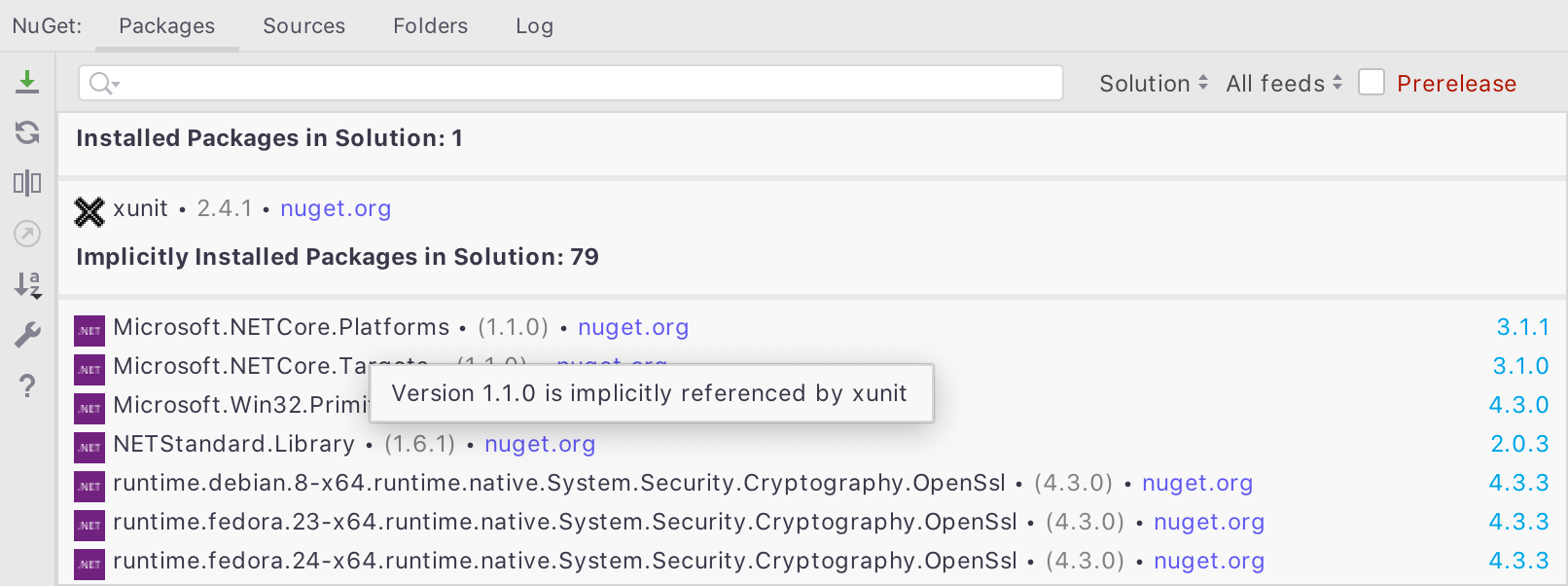Screen dimensions: 1568x586
Task: Select the runtime.fedora.24-x64 OpenSsl package name
Action: click(565, 561)
